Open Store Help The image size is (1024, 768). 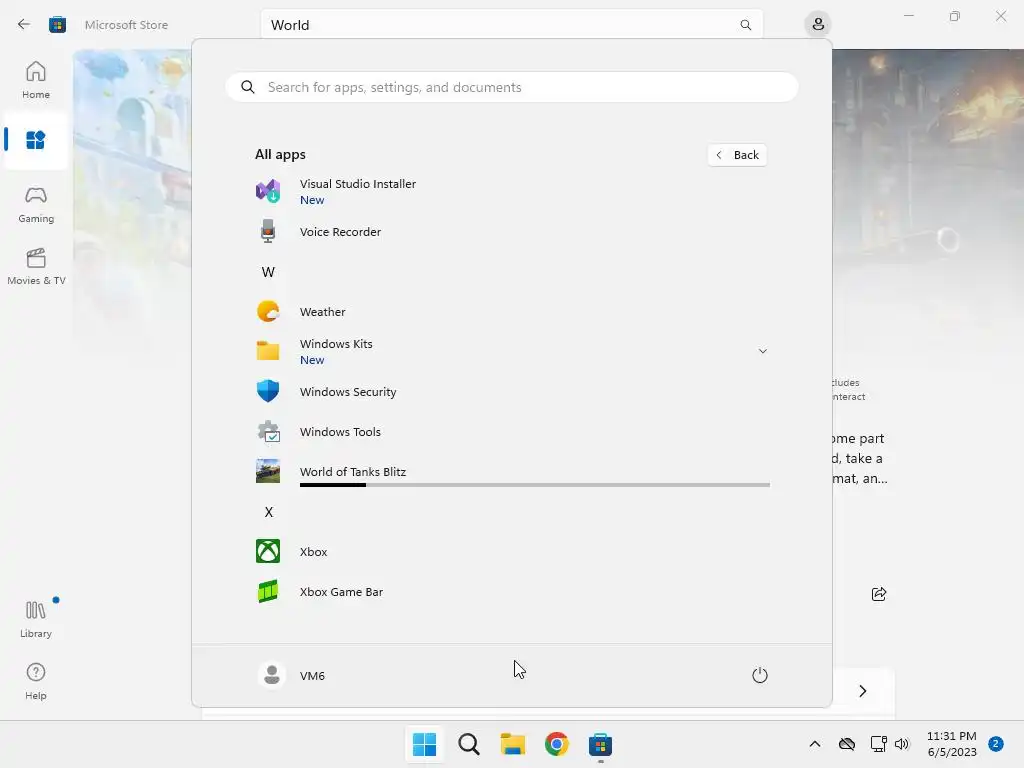coord(36,681)
